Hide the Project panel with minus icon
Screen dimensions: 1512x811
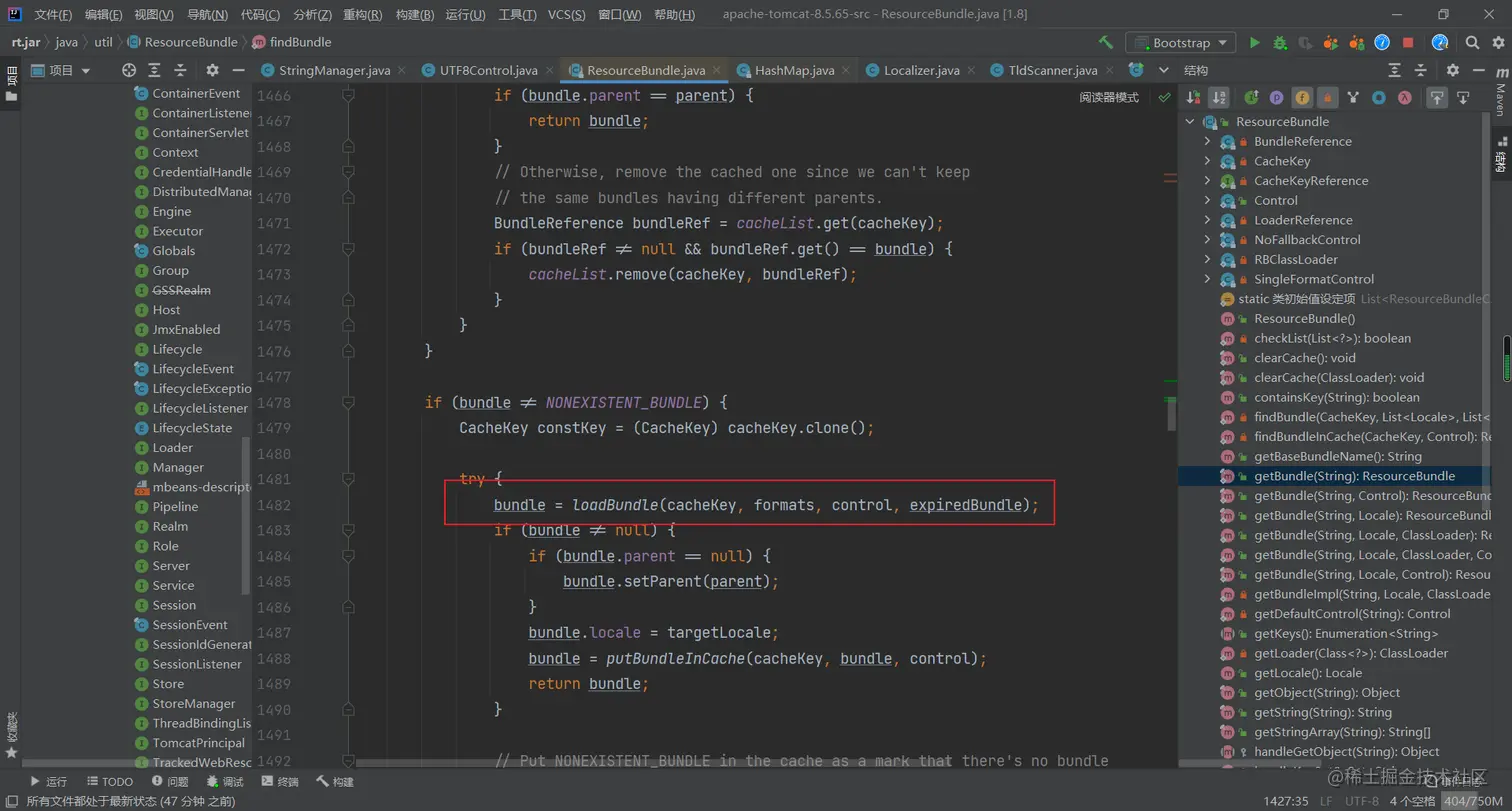(x=238, y=70)
